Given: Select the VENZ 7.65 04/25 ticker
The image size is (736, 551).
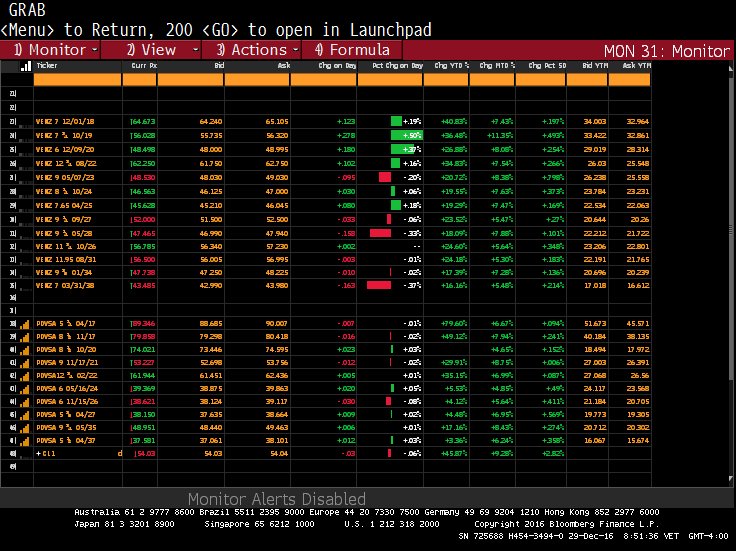Looking at the screenshot, I should click(64, 206).
